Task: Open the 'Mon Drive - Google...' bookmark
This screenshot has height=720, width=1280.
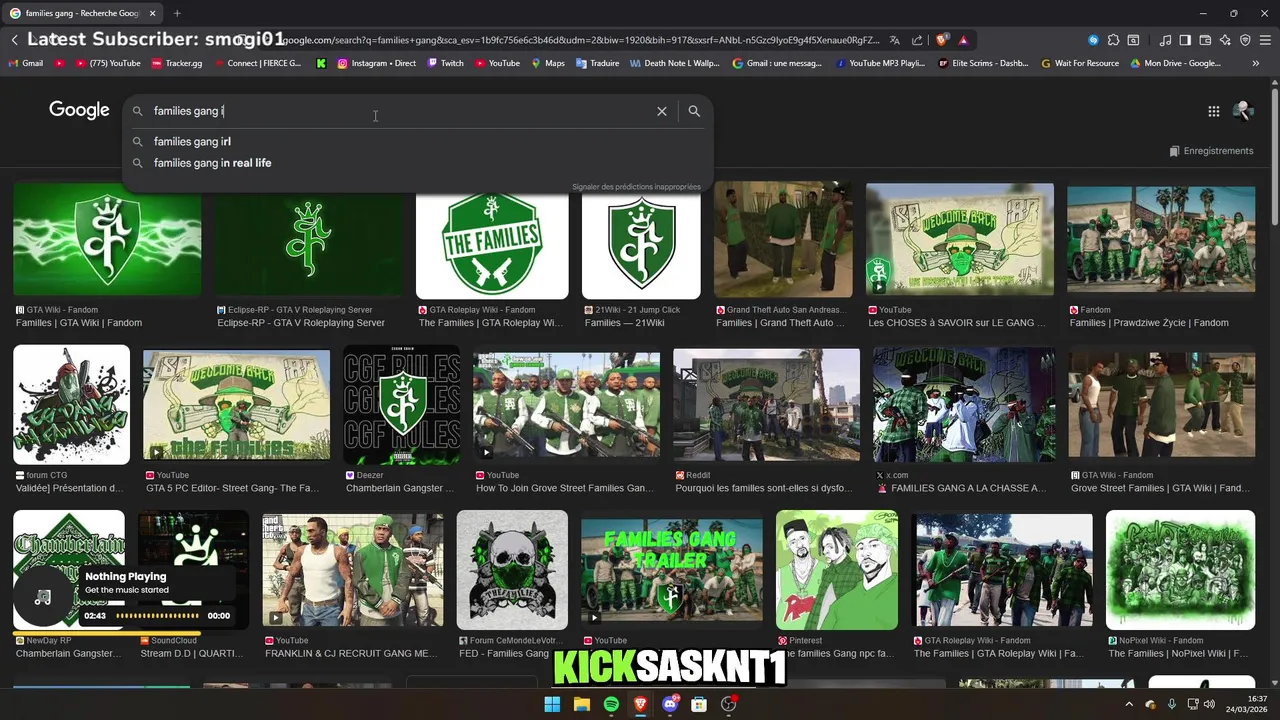Action: point(1175,63)
